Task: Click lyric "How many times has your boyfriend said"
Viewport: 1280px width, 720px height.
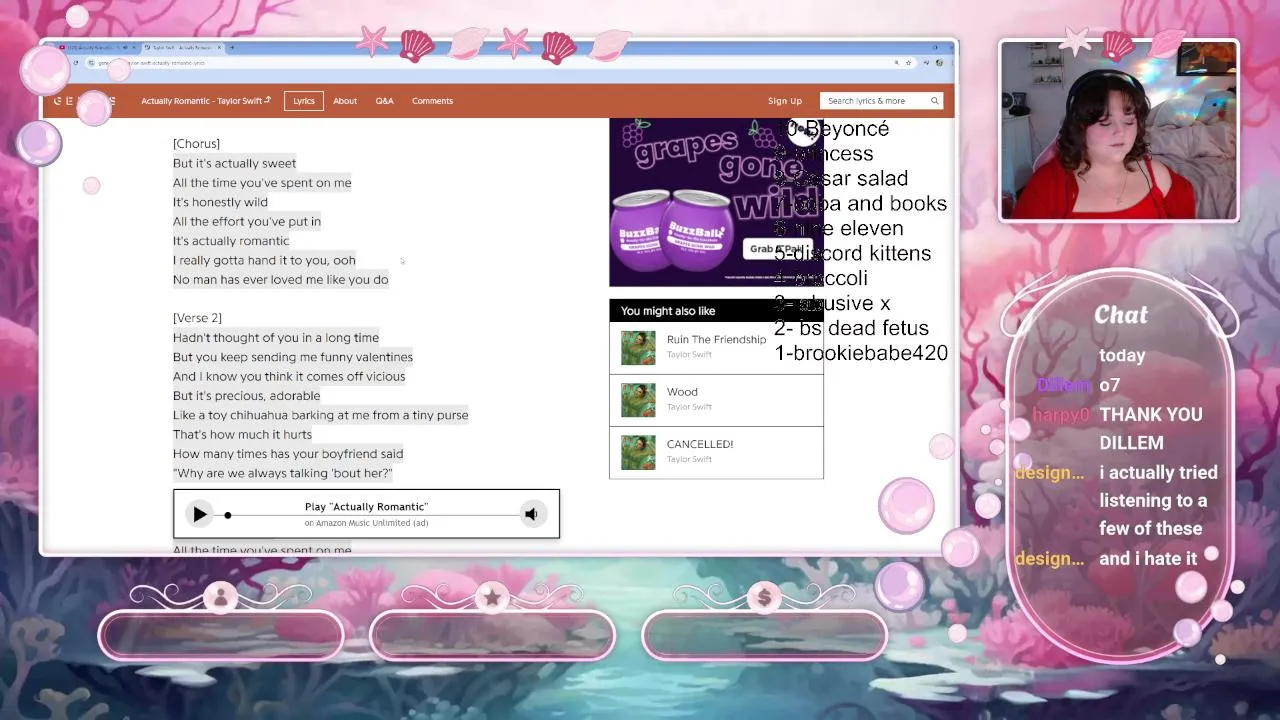Action: pos(288,454)
